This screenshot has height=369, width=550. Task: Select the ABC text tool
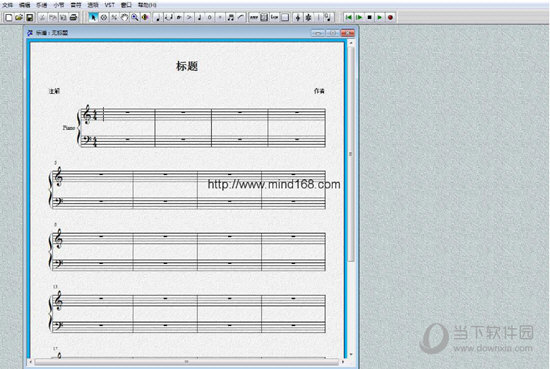pos(254,17)
